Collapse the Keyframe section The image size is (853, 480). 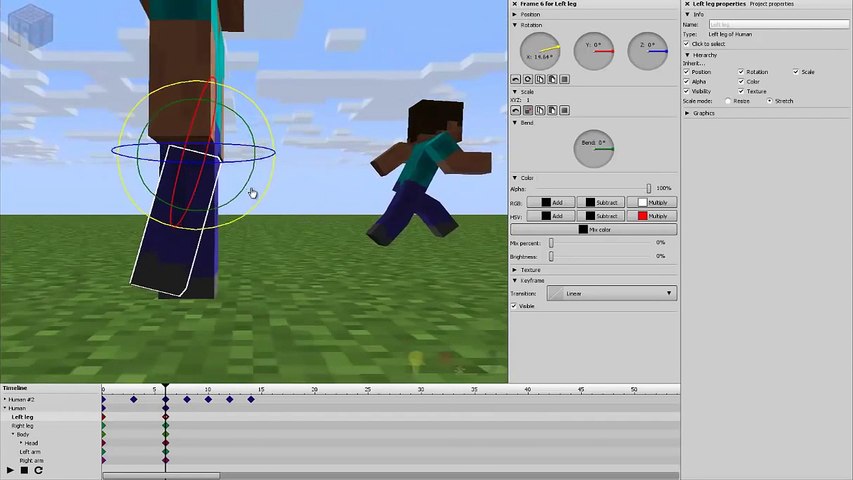coord(515,281)
